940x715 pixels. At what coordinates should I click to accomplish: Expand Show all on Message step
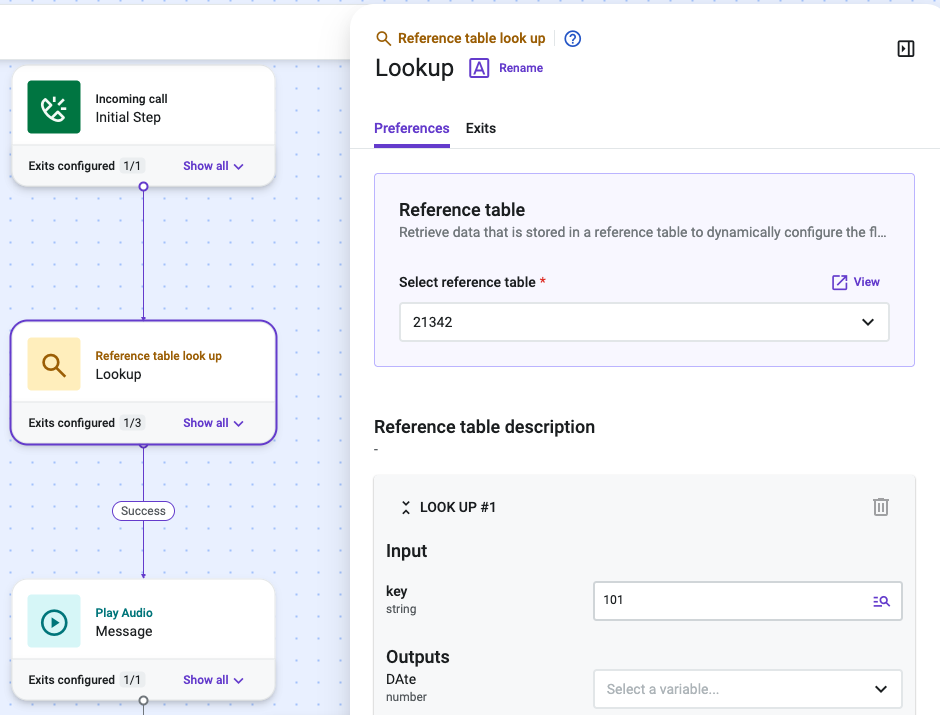click(213, 680)
